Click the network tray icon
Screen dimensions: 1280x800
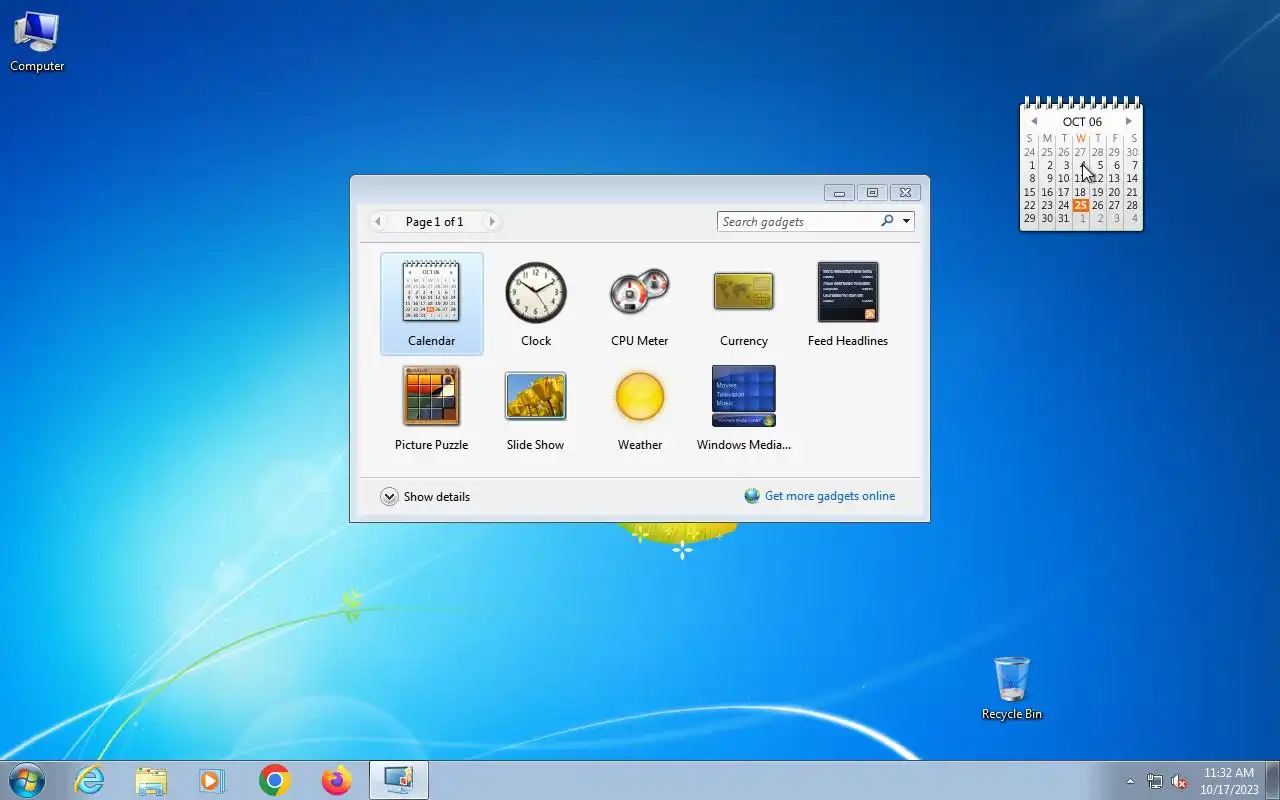click(1155, 781)
